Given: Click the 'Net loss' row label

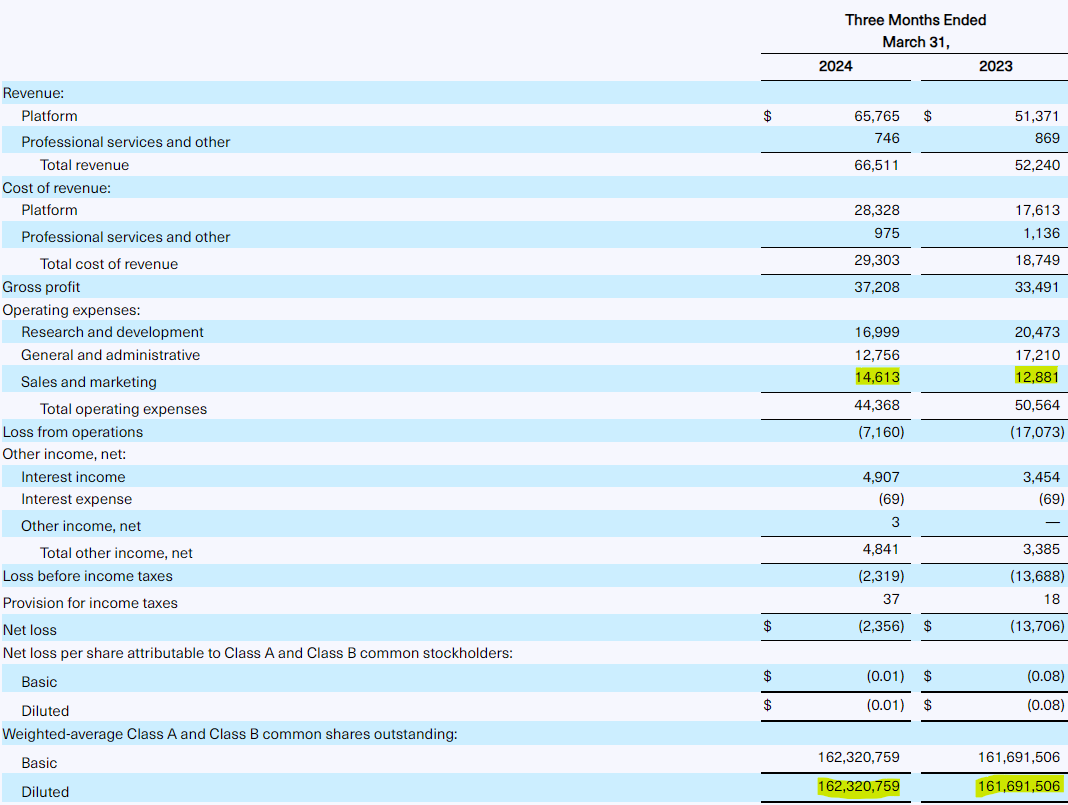Looking at the screenshot, I should tap(30, 630).
